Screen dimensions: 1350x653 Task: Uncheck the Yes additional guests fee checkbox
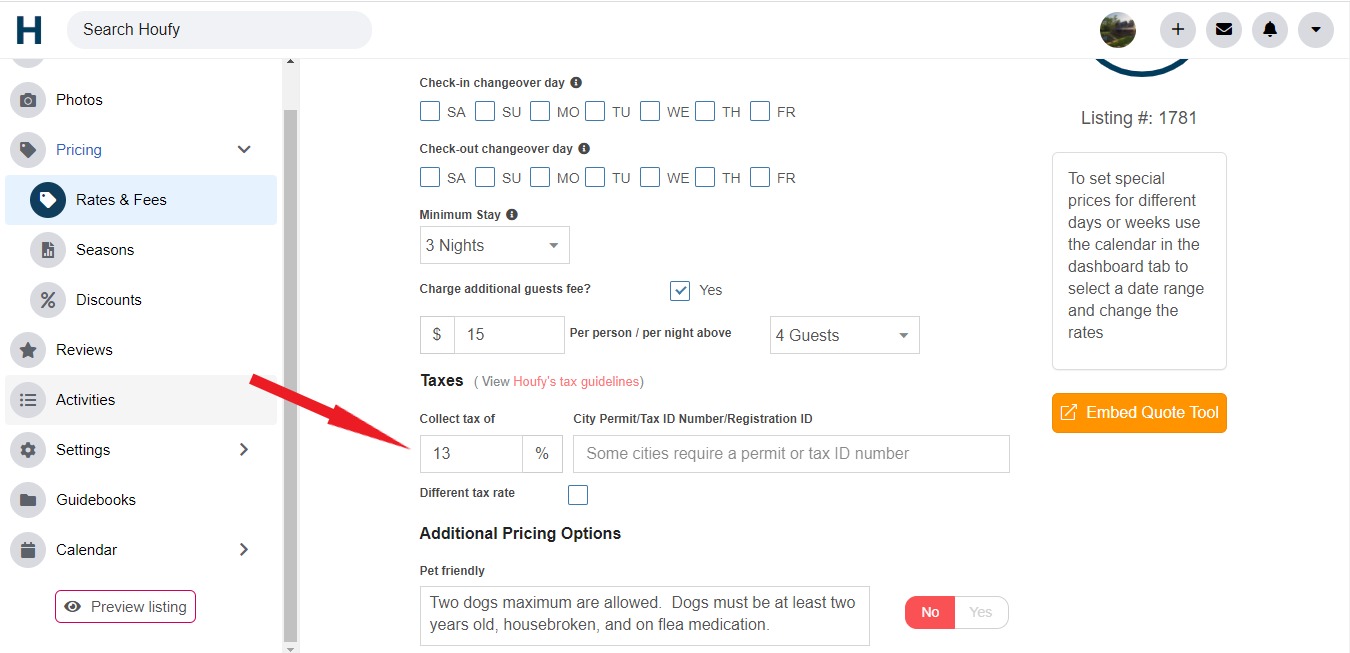[680, 290]
